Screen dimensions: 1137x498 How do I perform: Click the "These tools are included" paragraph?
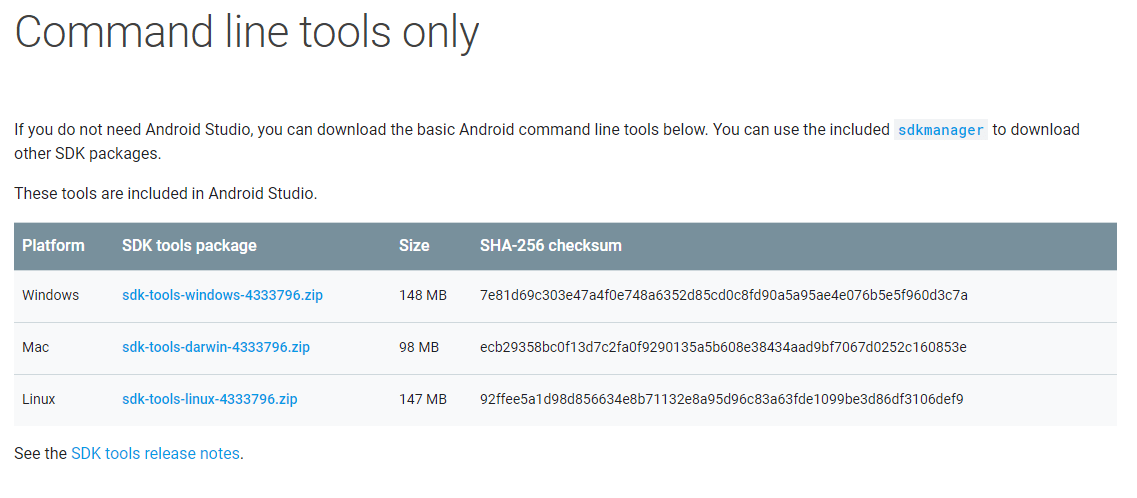(x=166, y=194)
